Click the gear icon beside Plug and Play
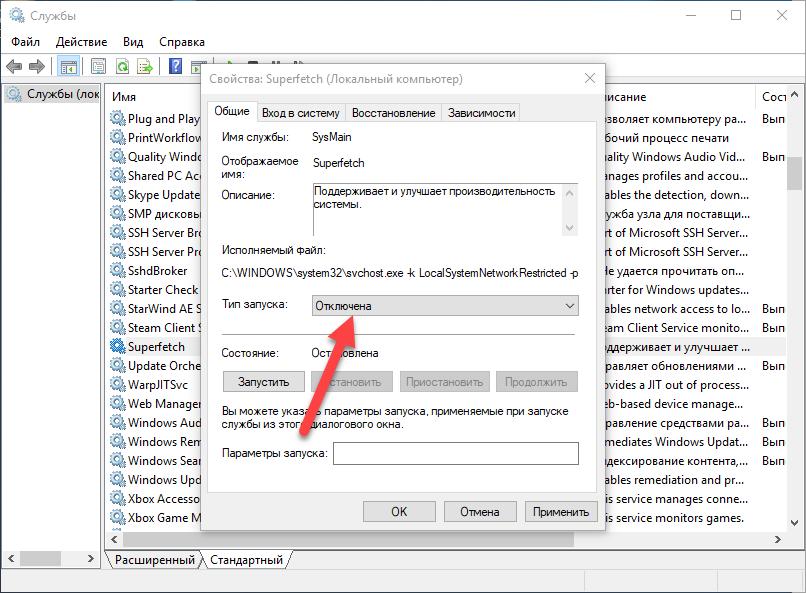806x593 pixels. pos(118,119)
